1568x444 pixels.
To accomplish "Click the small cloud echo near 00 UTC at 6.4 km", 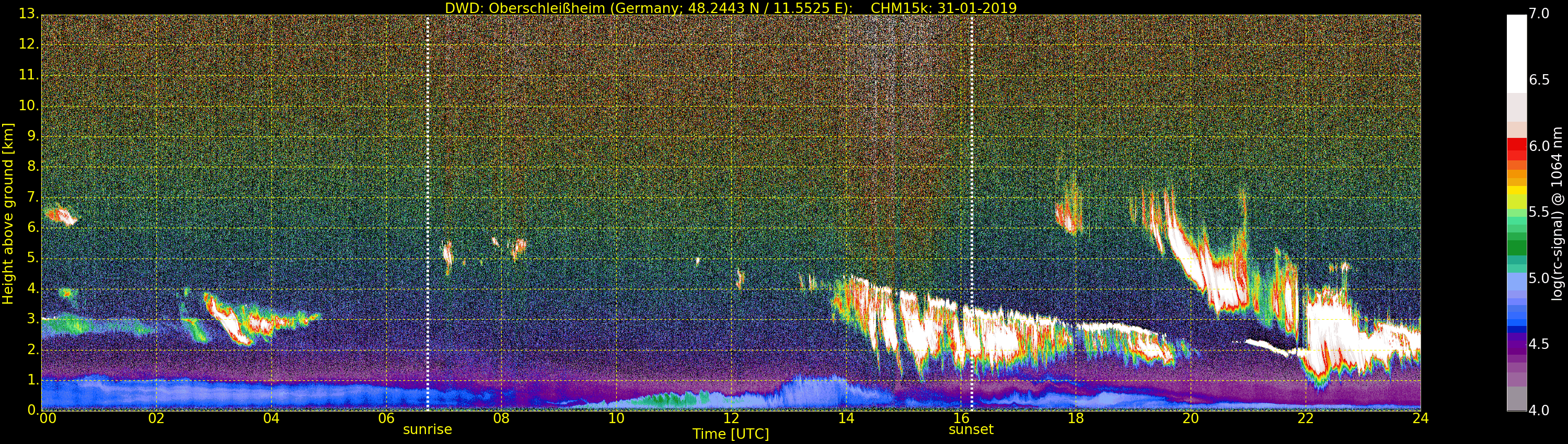I will 61,216.
